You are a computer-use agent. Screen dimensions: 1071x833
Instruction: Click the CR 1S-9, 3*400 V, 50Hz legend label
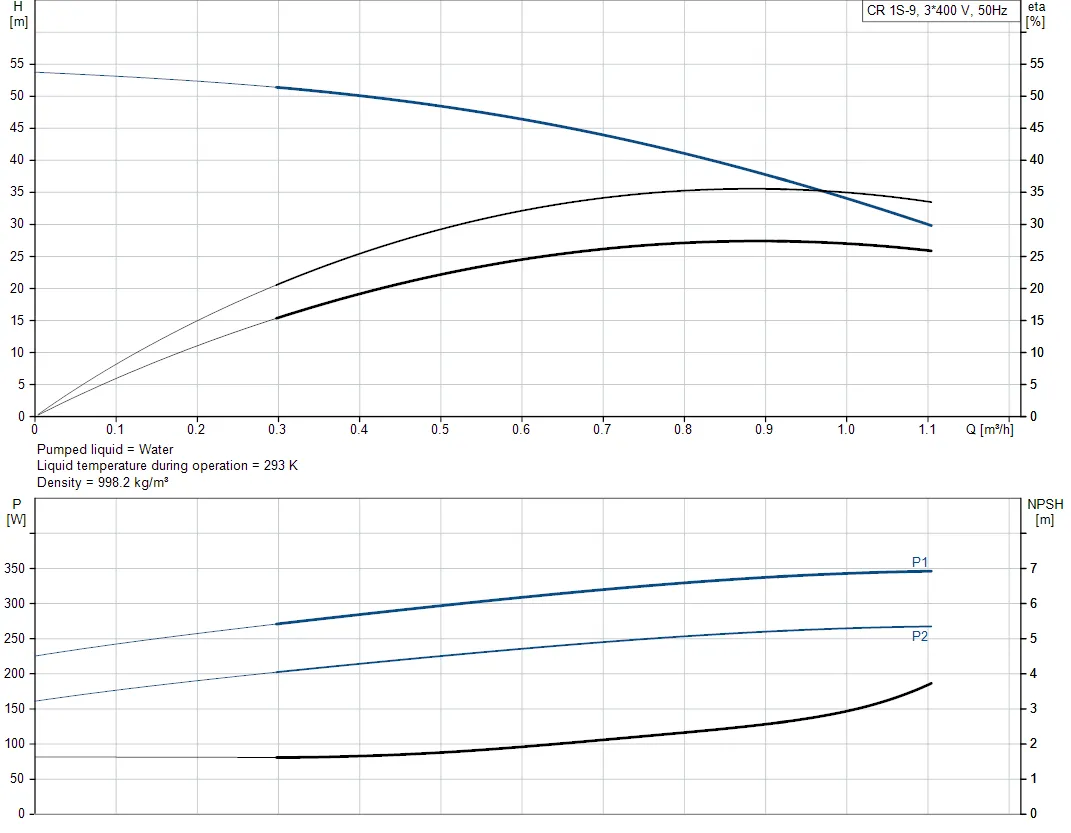[x=936, y=10]
